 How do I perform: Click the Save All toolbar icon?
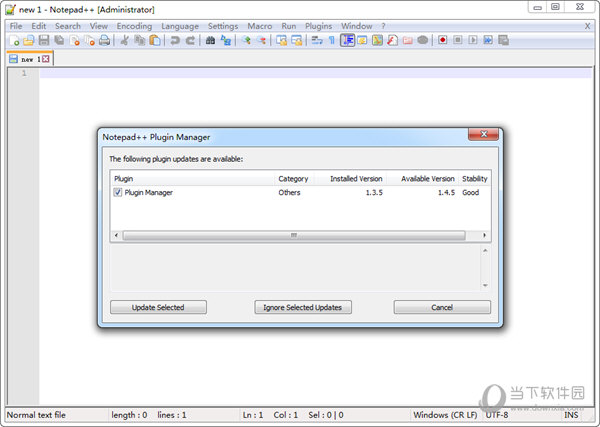(59, 40)
